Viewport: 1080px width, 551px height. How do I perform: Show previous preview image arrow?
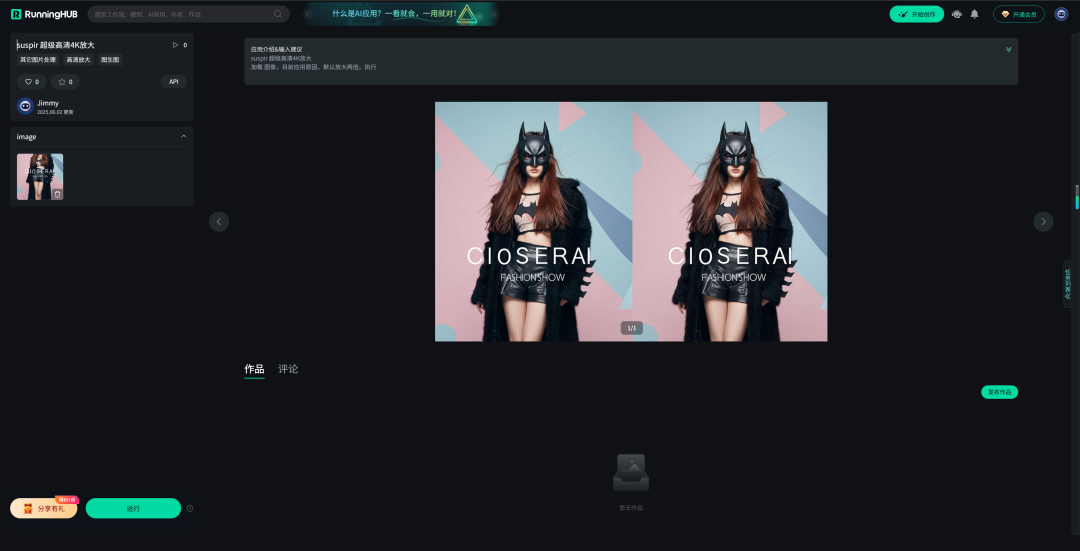click(219, 221)
